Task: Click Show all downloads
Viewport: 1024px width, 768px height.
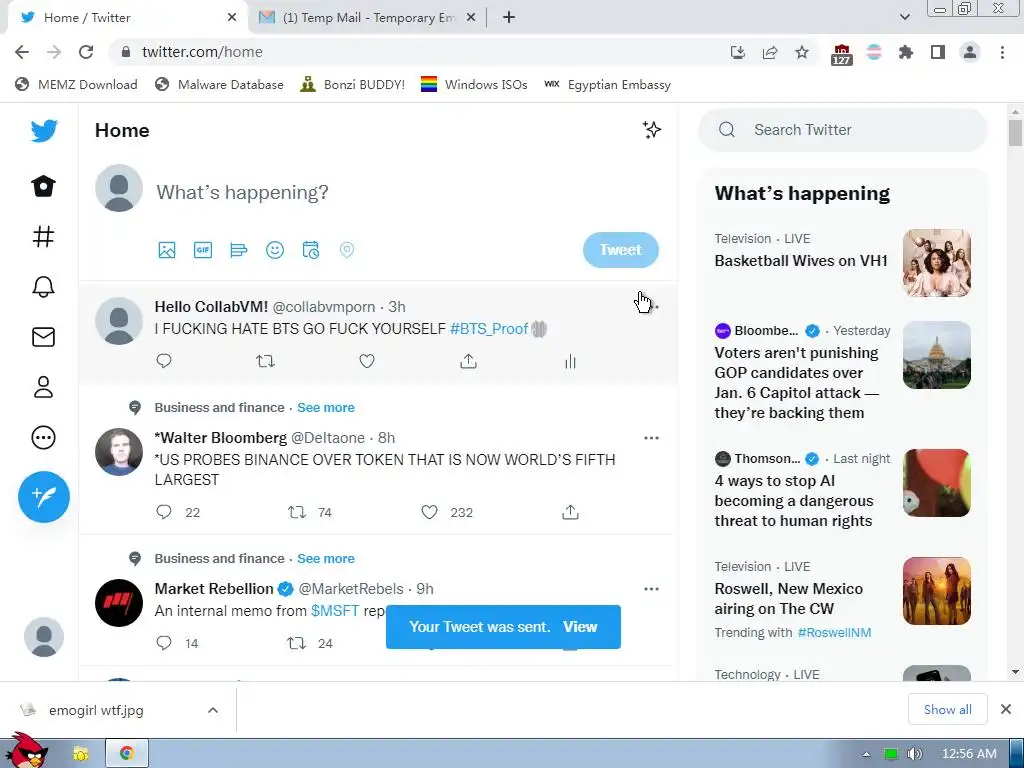Action: pos(948,710)
